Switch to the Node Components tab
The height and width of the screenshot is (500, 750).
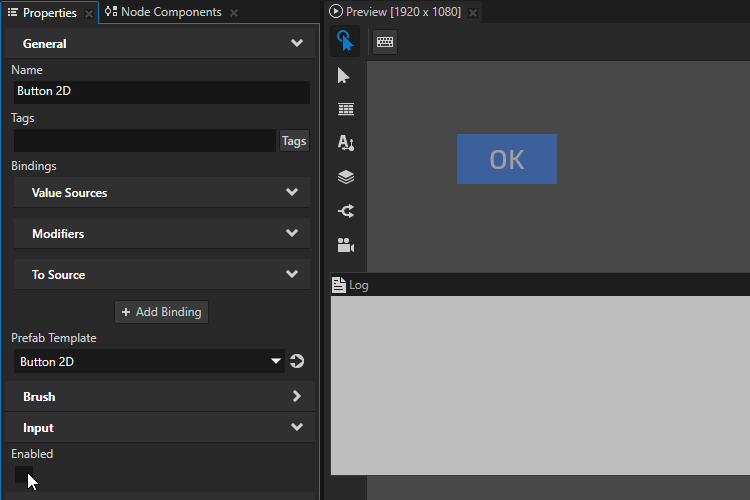tap(171, 12)
